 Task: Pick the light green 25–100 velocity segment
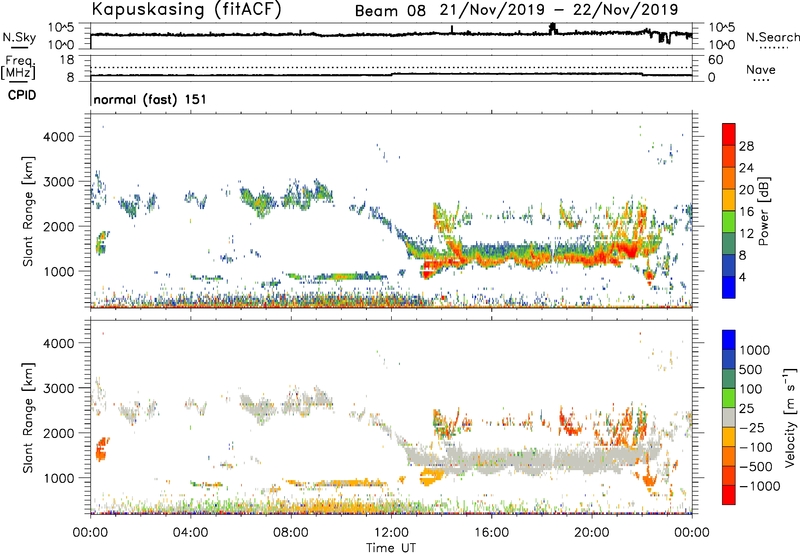click(x=729, y=398)
